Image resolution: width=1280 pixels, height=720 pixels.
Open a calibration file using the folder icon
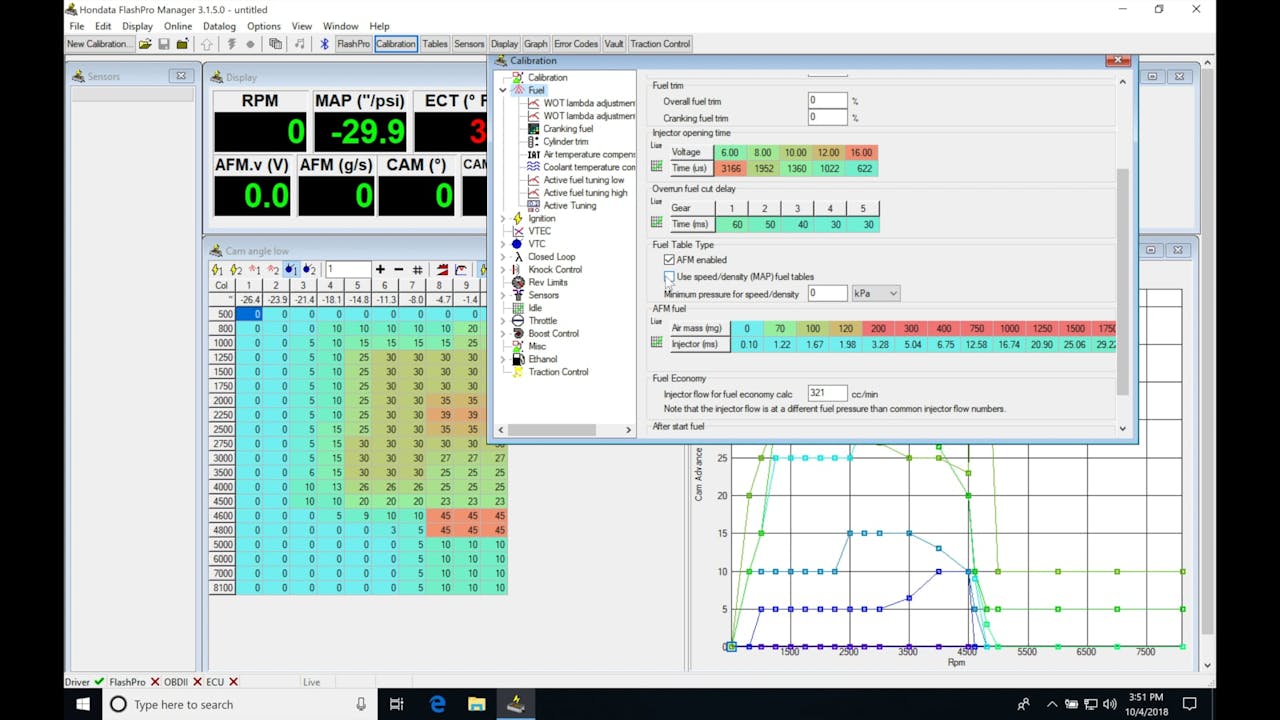pyautogui.click(x=145, y=43)
